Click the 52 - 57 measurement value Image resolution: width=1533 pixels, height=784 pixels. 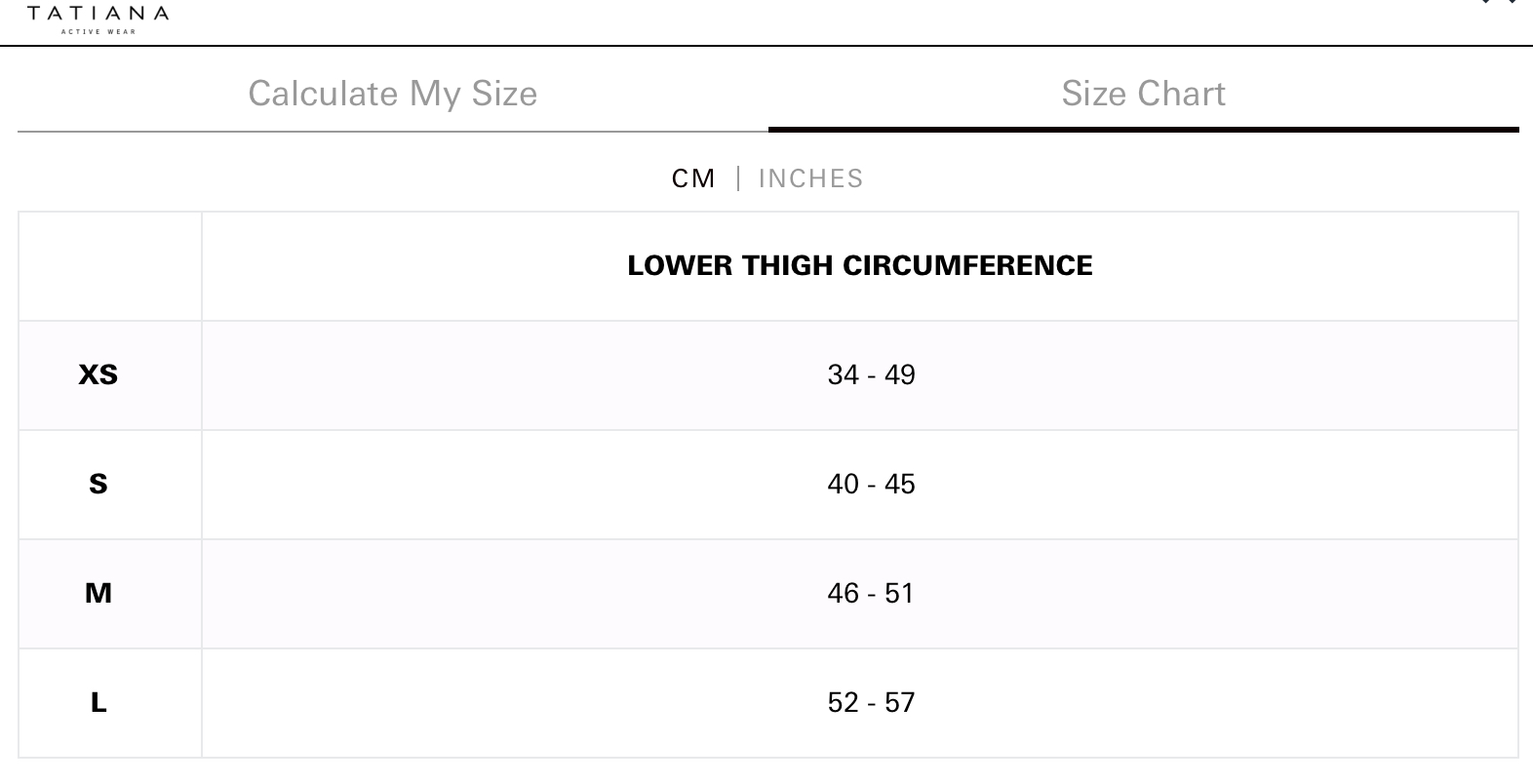pos(871,702)
